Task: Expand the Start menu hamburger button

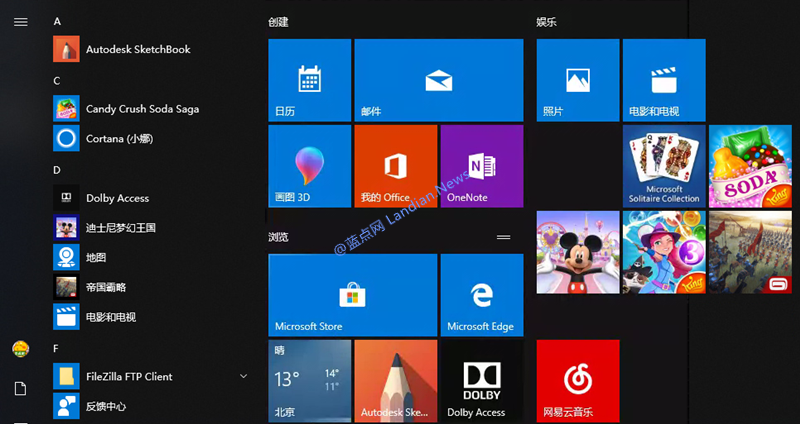Action: coord(20,22)
